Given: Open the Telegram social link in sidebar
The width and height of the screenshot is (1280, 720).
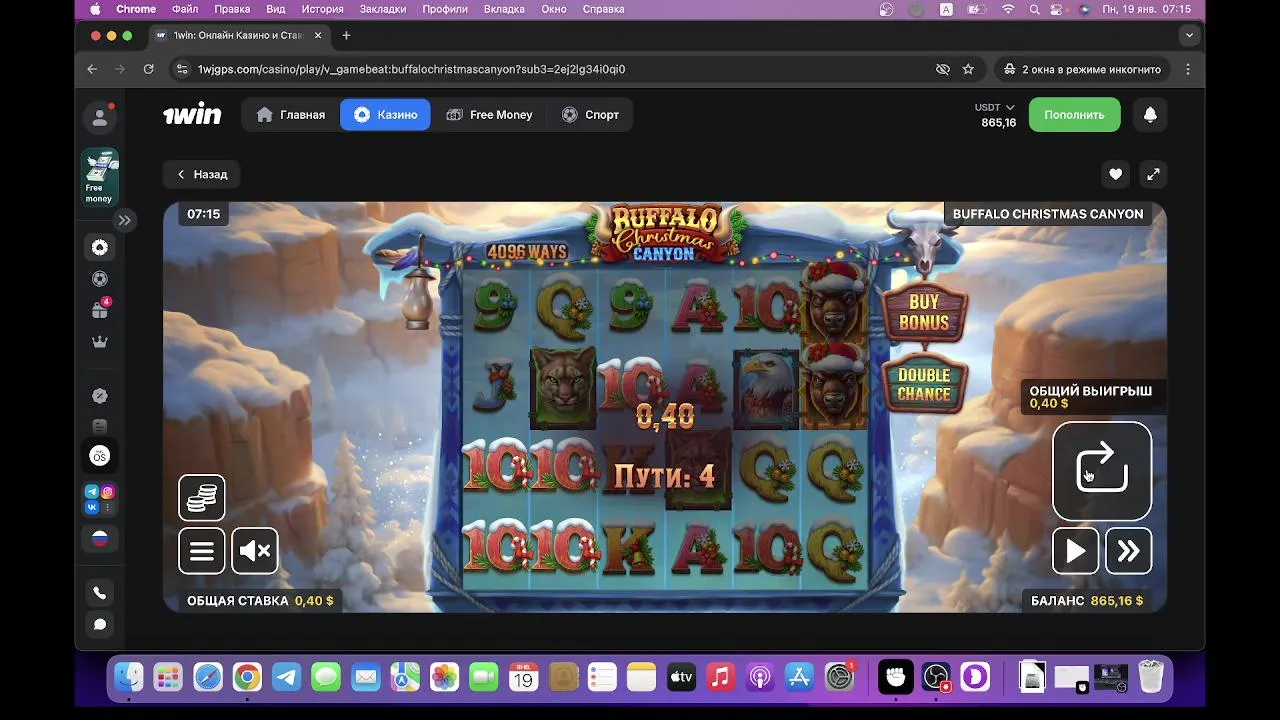Looking at the screenshot, I should (92, 491).
